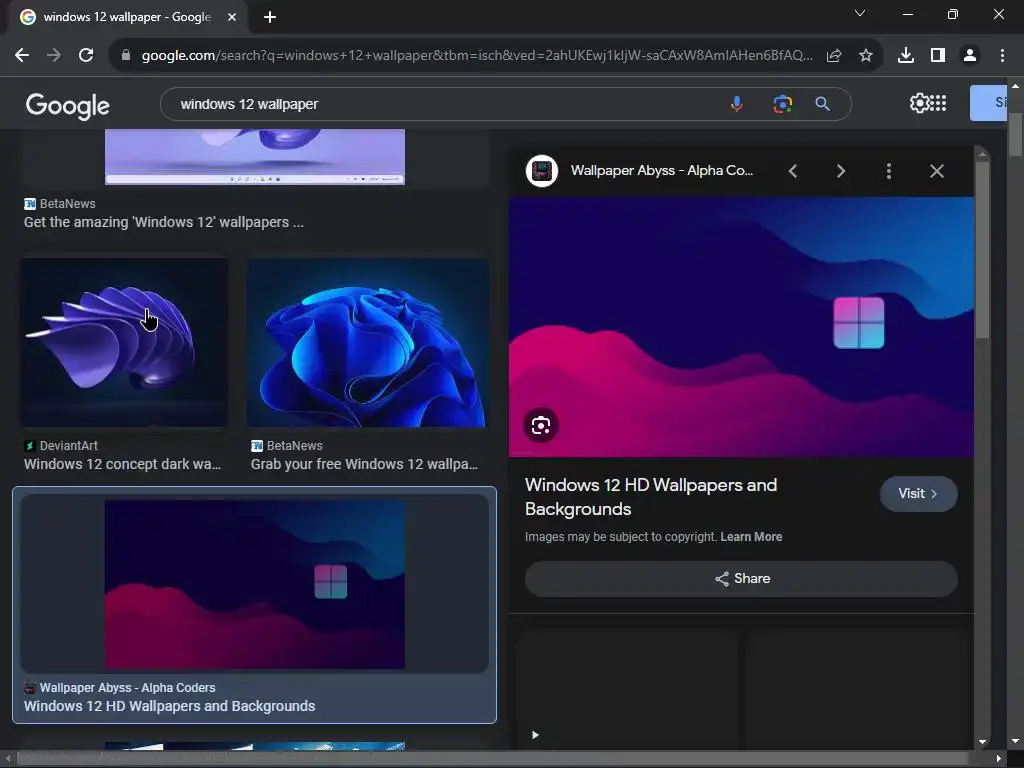Open Wallpaper Abyss site avatar
The height and width of the screenshot is (768, 1024).
[x=542, y=171]
